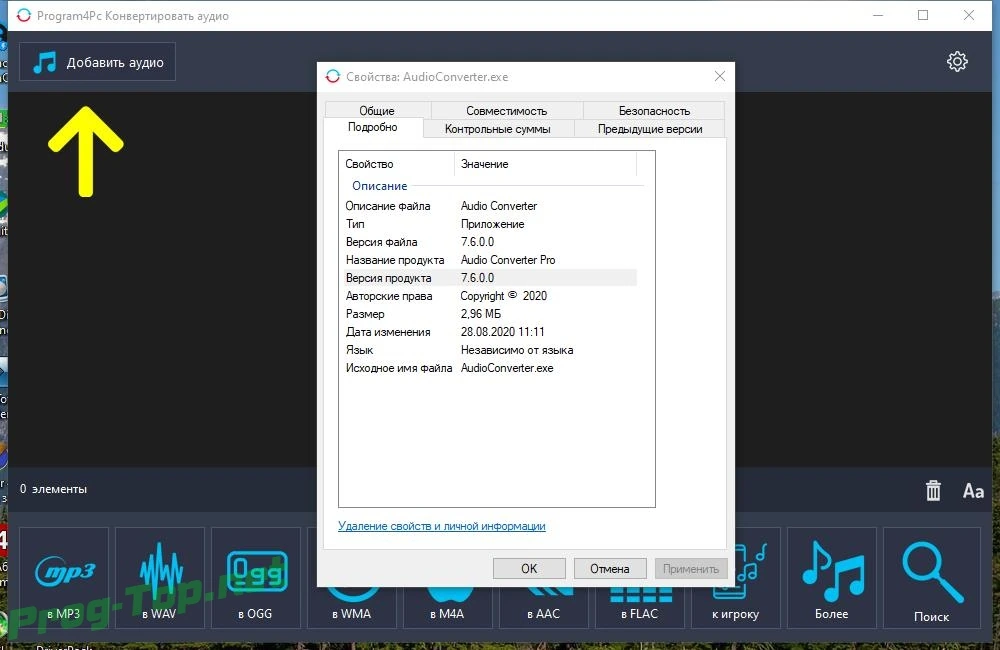Open the Безопасность tab
Screen dimensions: 1000x650
pyautogui.click(x=654, y=110)
